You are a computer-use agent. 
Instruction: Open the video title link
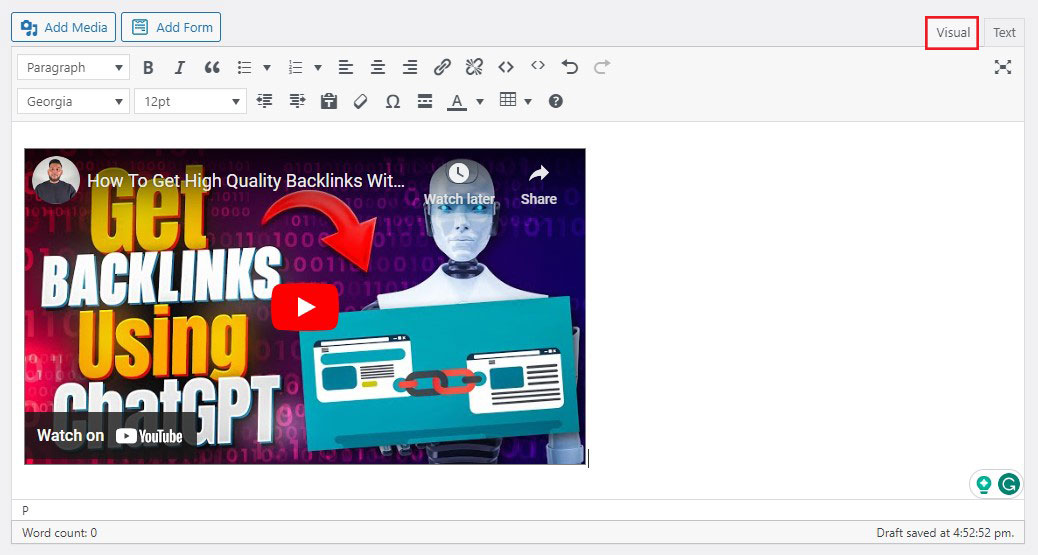pyautogui.click(x=246, y=181)
